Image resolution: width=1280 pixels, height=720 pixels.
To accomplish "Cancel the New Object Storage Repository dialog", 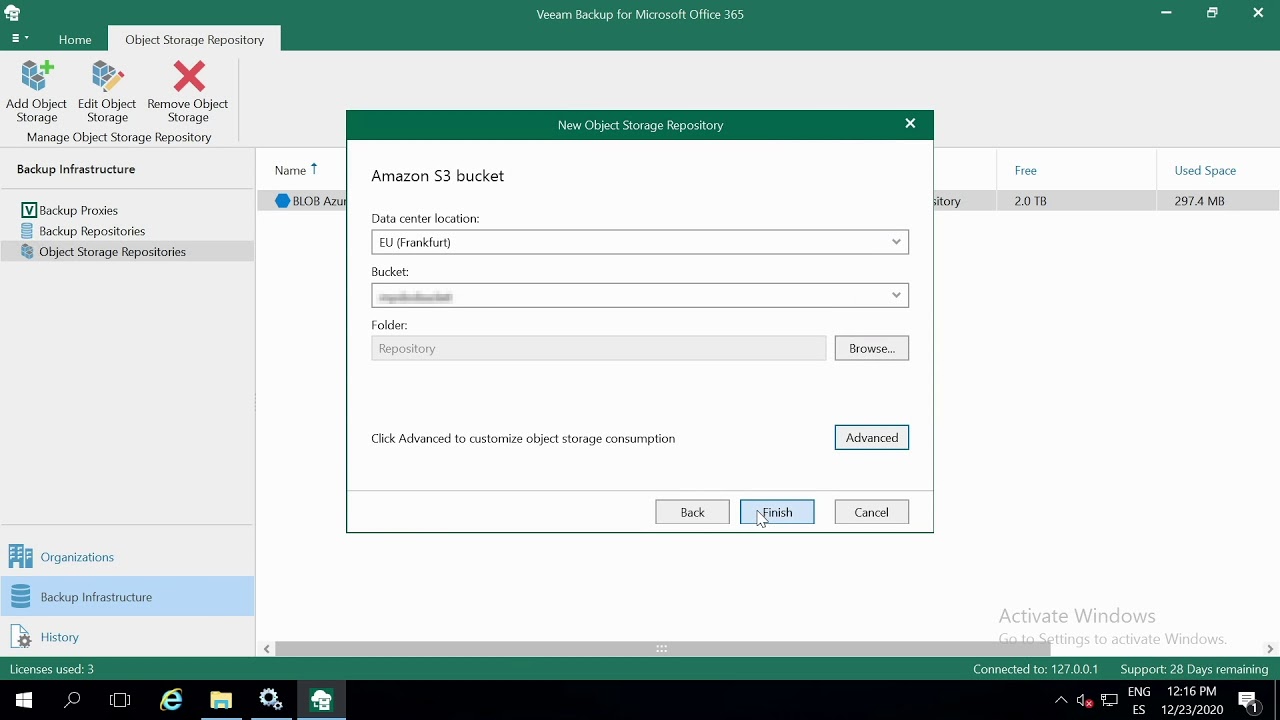I will tap(871, 512).
